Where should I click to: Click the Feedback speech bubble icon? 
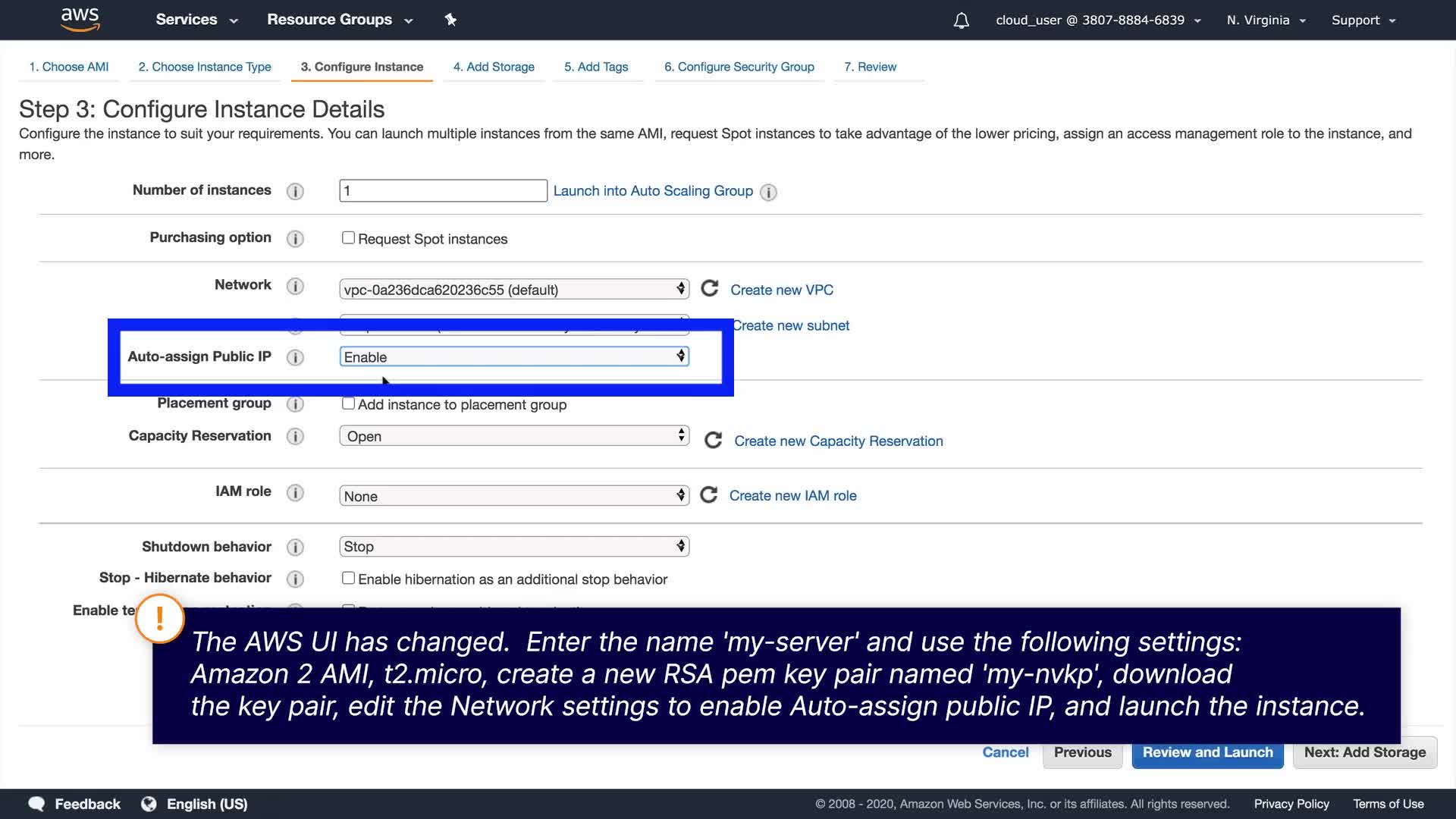point(36,804)
